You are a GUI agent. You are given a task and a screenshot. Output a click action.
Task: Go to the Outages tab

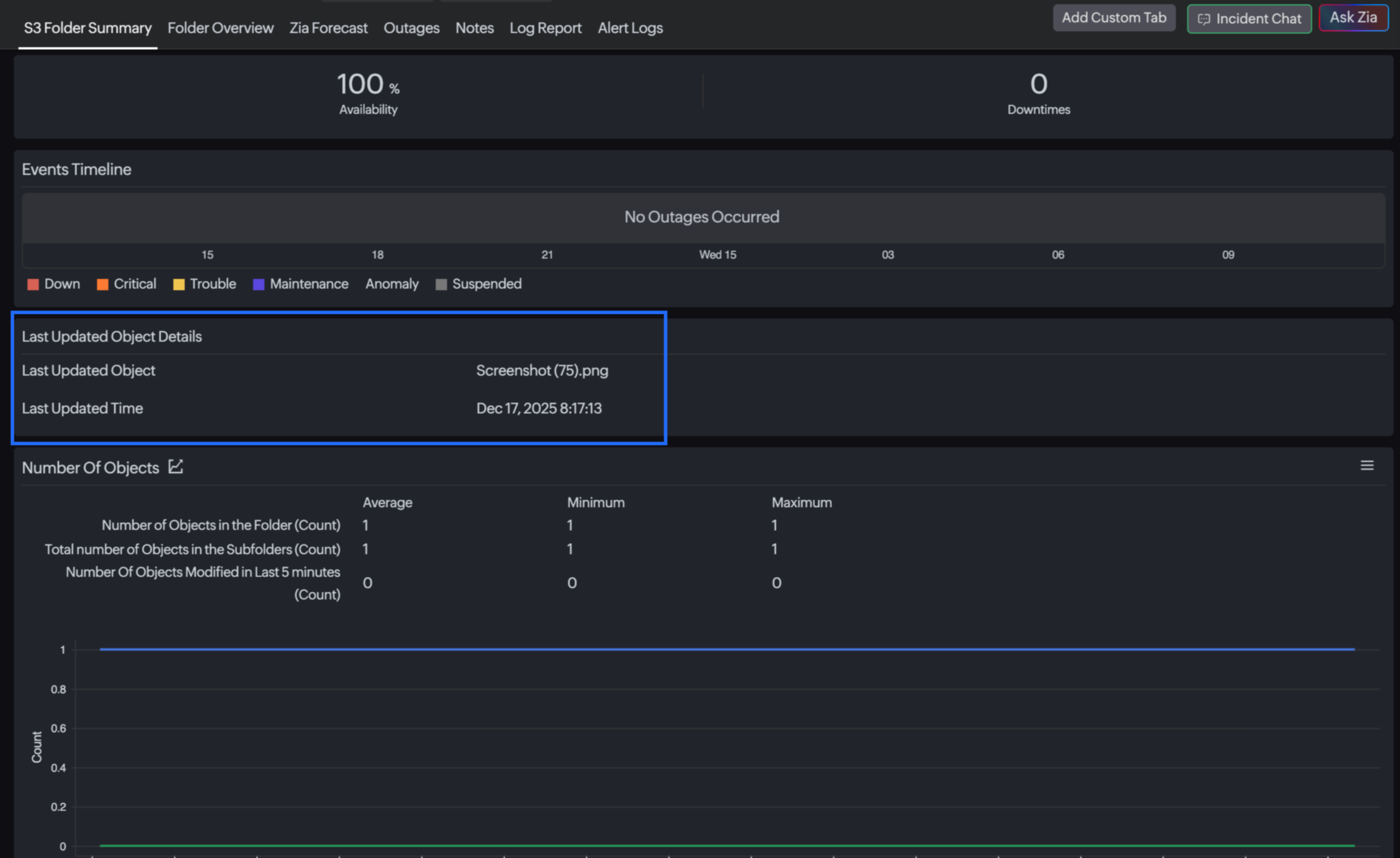coord(412,28)
